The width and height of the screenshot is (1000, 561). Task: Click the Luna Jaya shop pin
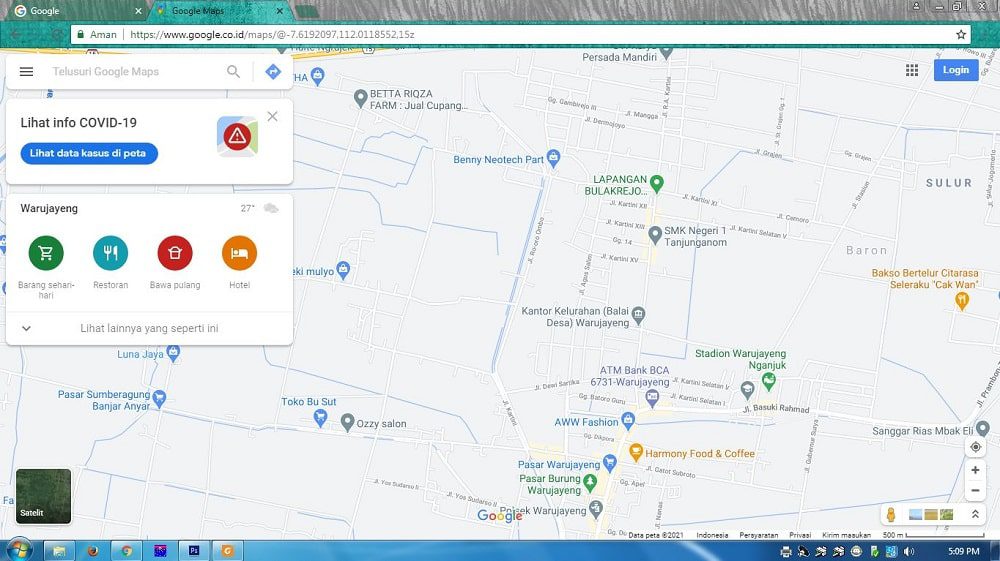[x=173, y=353]
